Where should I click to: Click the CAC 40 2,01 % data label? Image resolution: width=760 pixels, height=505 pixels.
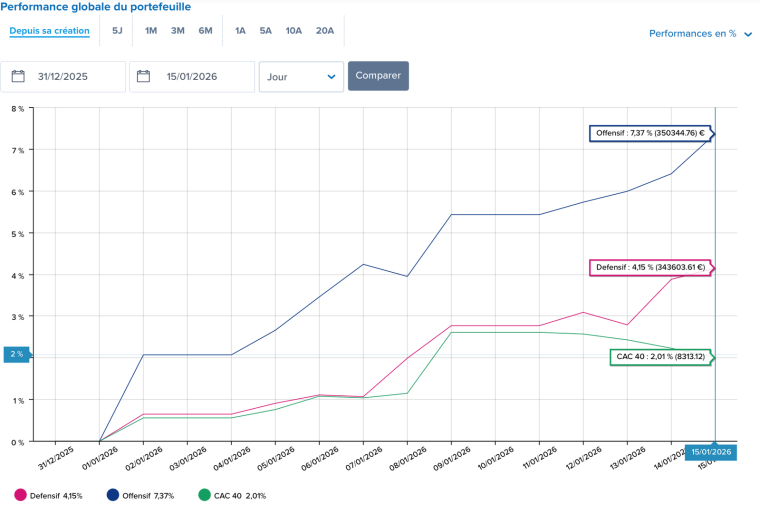coord(660,357)
